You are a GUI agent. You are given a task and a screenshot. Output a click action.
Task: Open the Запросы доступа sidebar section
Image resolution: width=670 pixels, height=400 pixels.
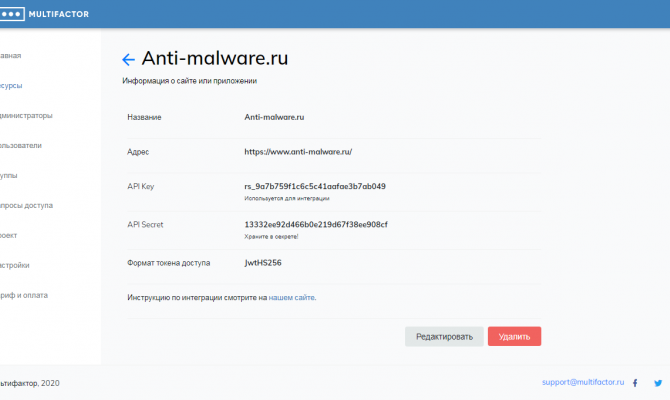[x=26, y=205]
